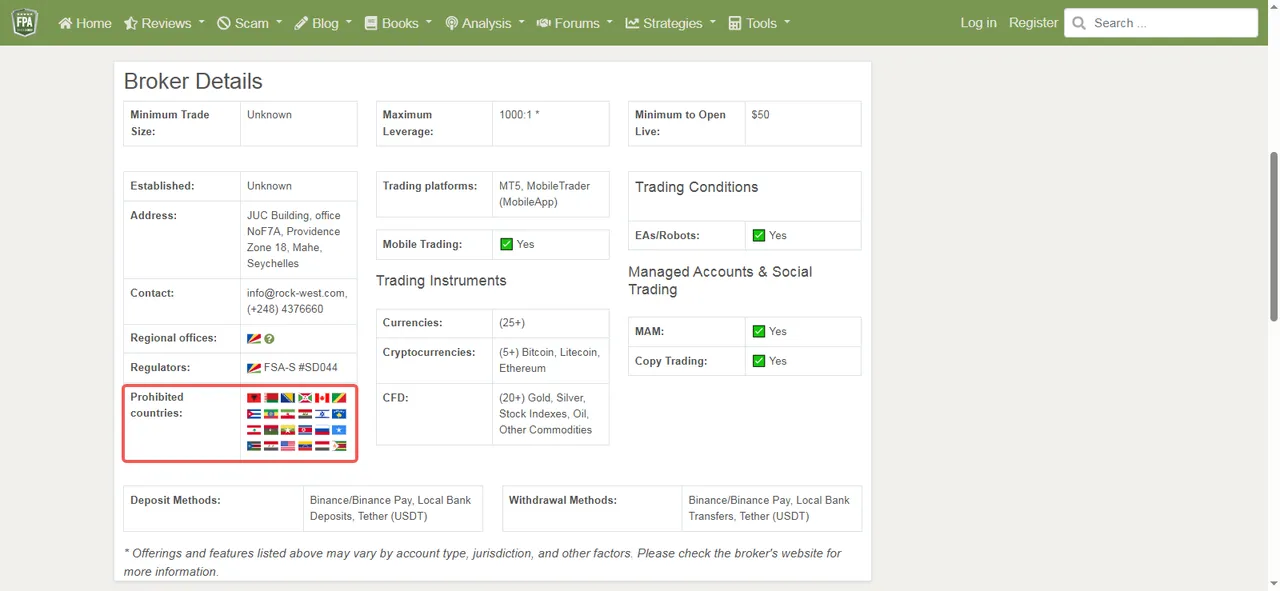Image resolution: width=1280 pixels, height=591 pixels.
Task: Click the Kosovo flag in prohibited countries
Action: pos(339,414)
